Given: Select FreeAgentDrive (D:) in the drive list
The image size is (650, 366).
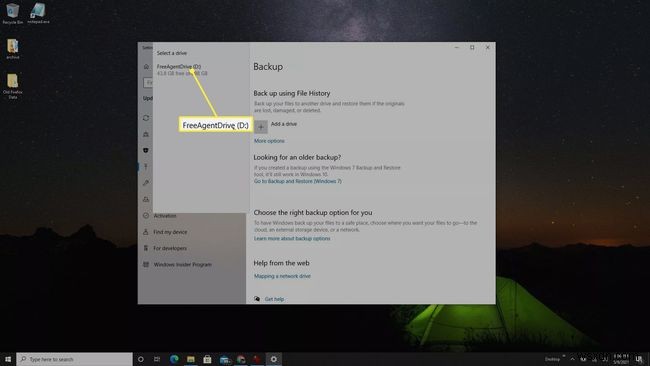Looking at the screenshot, I should pyautogui.click(x=182, y=70).
